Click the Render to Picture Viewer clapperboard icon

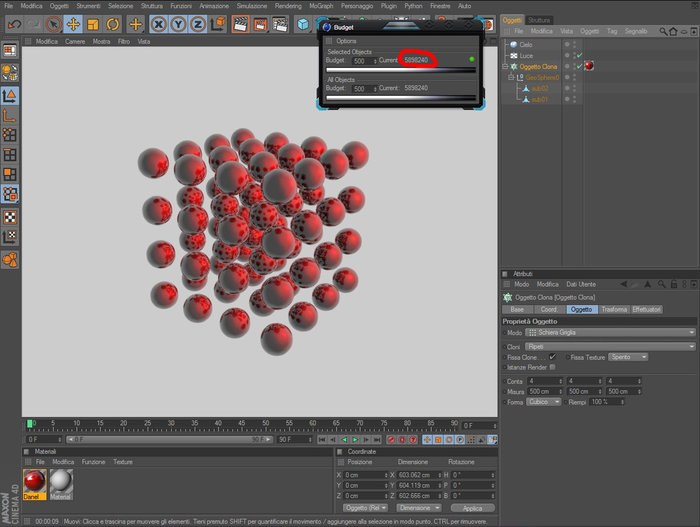(260, 24)
